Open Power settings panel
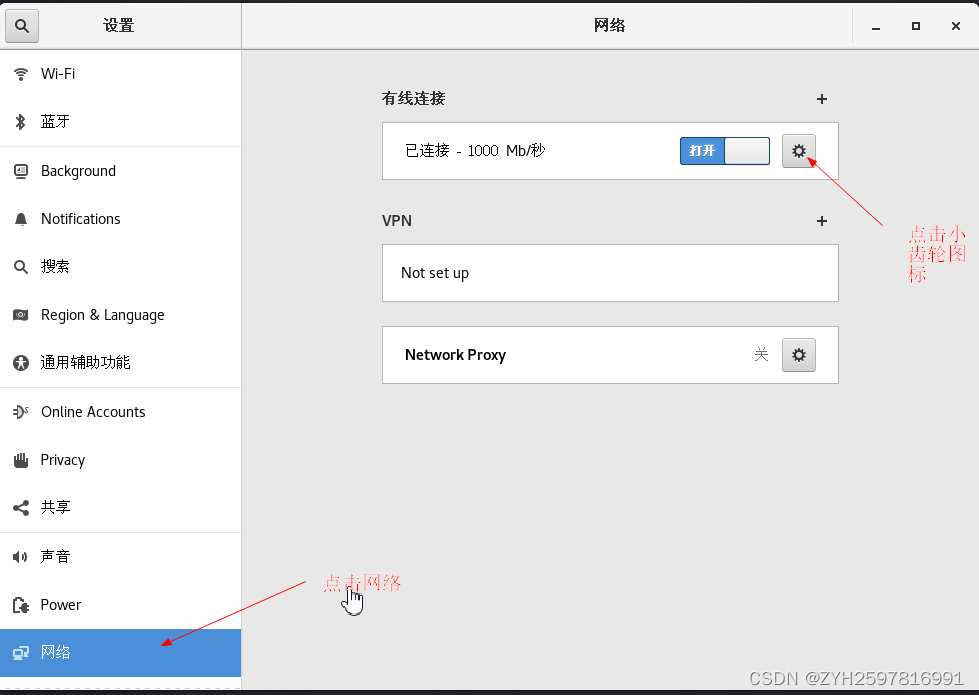The height and width of the screenshot is (695, 979). (x=121, y=605)
